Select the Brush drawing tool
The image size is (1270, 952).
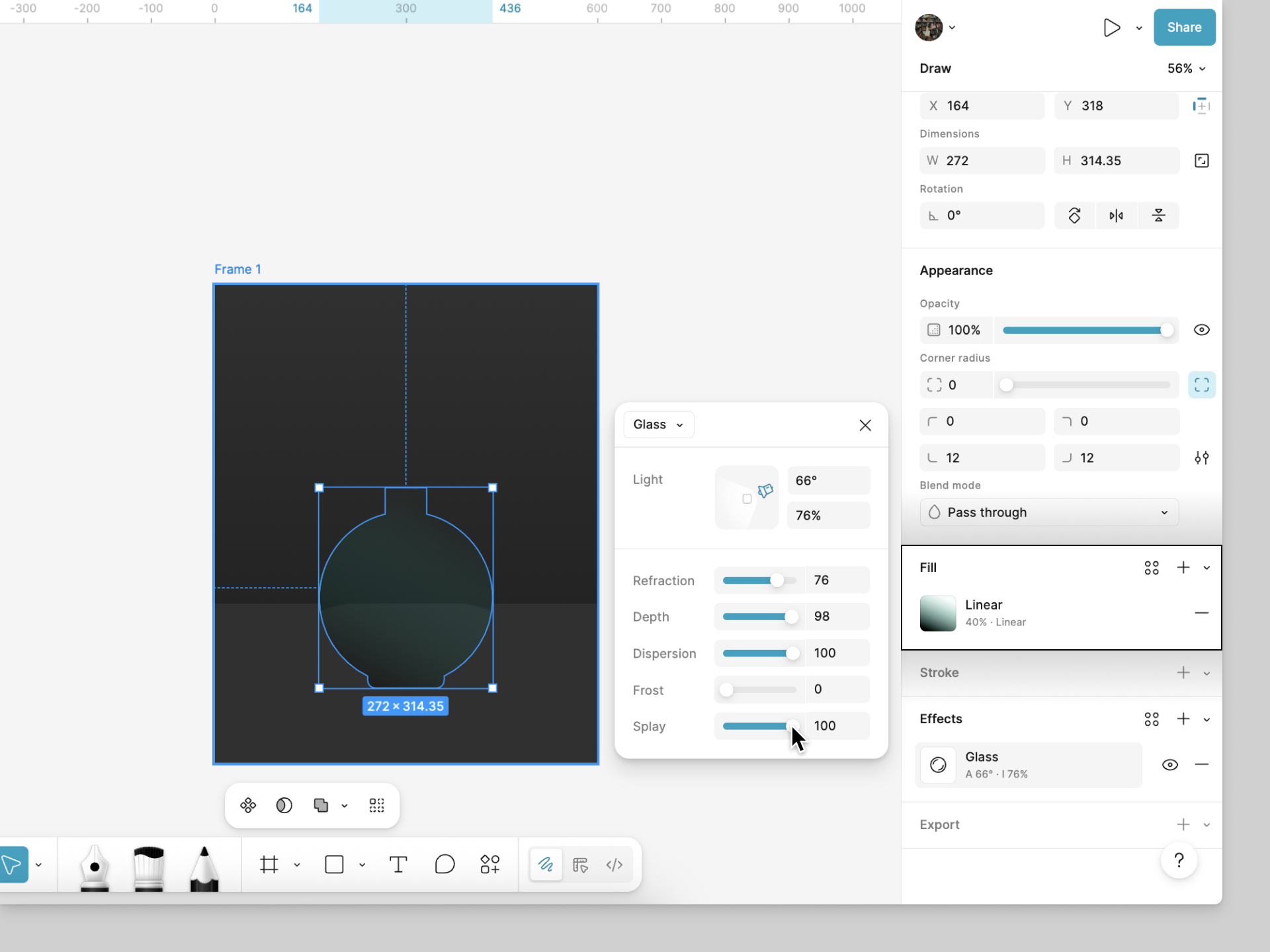click(149, 866)
